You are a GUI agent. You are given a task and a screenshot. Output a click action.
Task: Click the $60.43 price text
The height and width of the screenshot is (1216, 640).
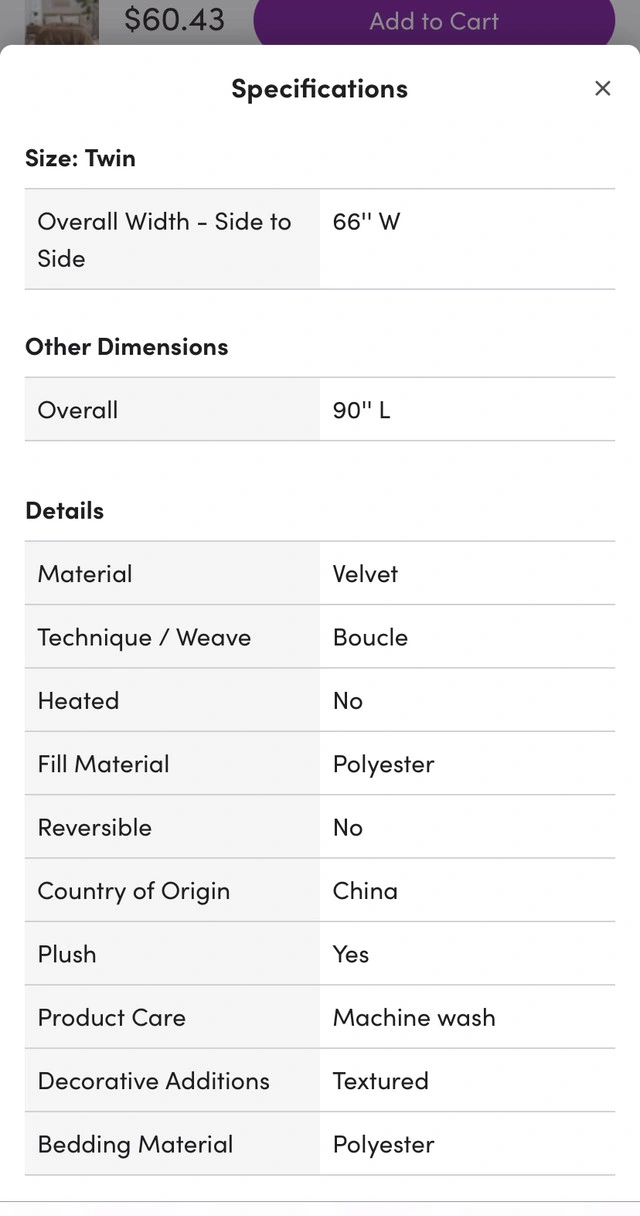pos(174,19)
